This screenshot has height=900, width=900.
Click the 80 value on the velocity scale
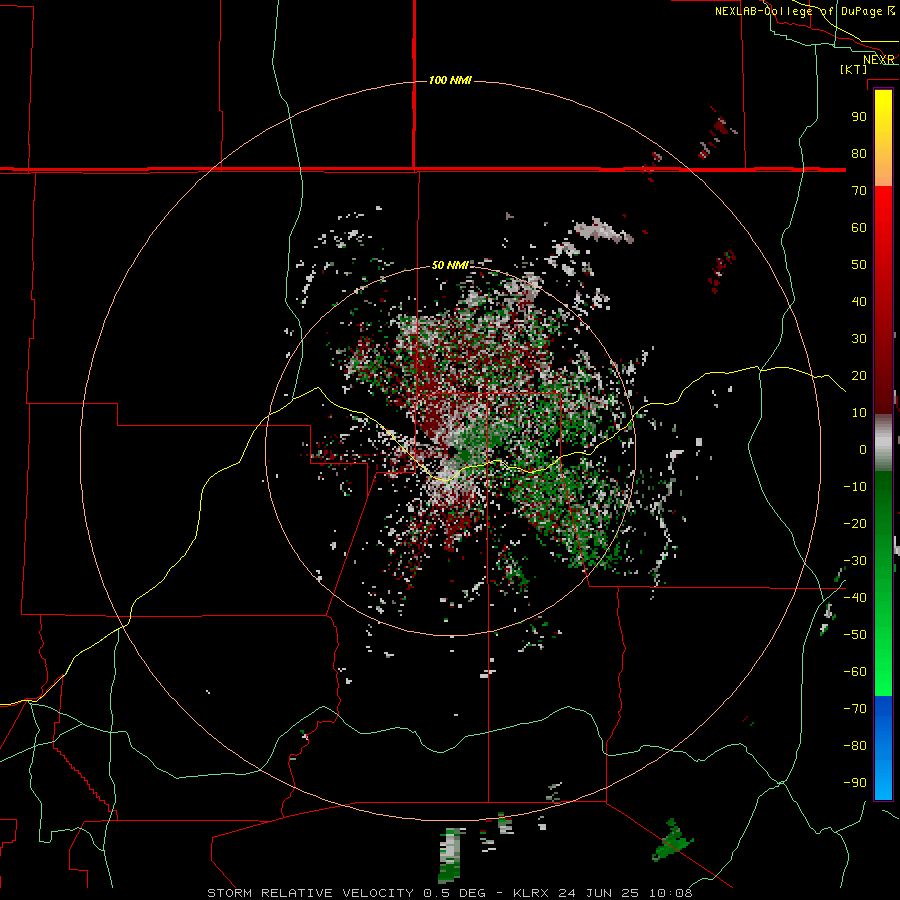tap(859, 154)
